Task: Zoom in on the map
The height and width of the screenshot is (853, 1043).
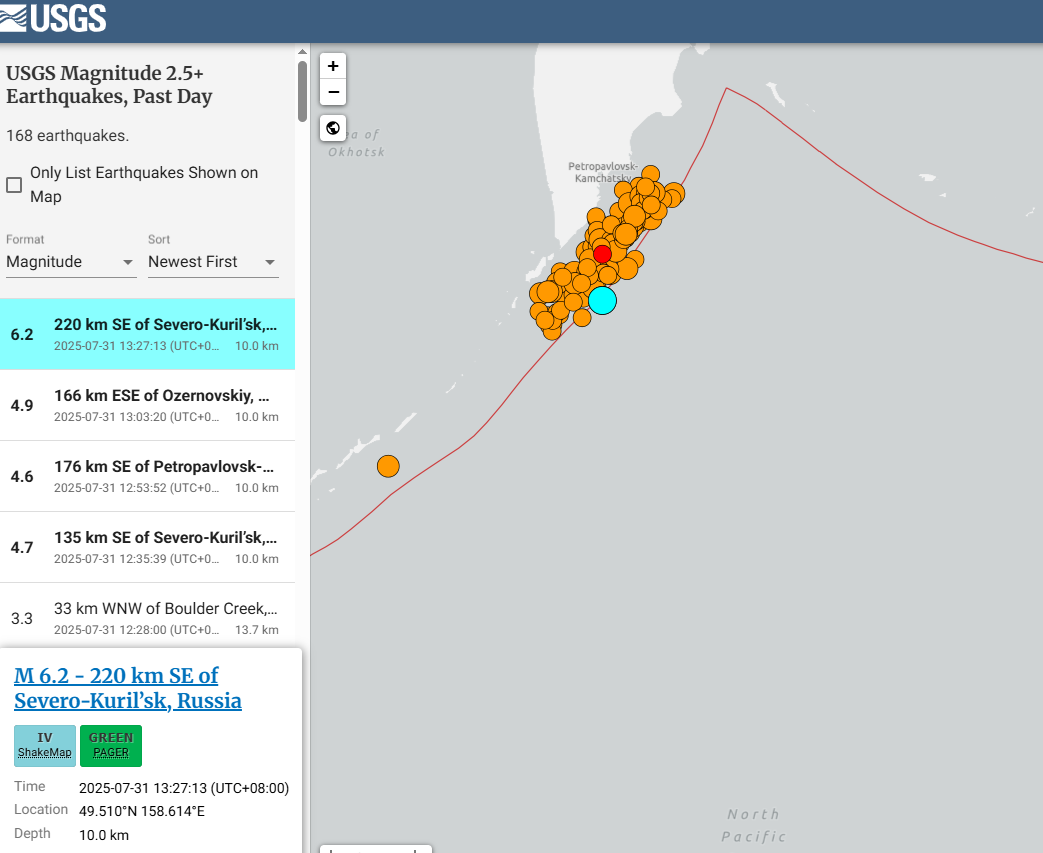Action: (333, 66)
